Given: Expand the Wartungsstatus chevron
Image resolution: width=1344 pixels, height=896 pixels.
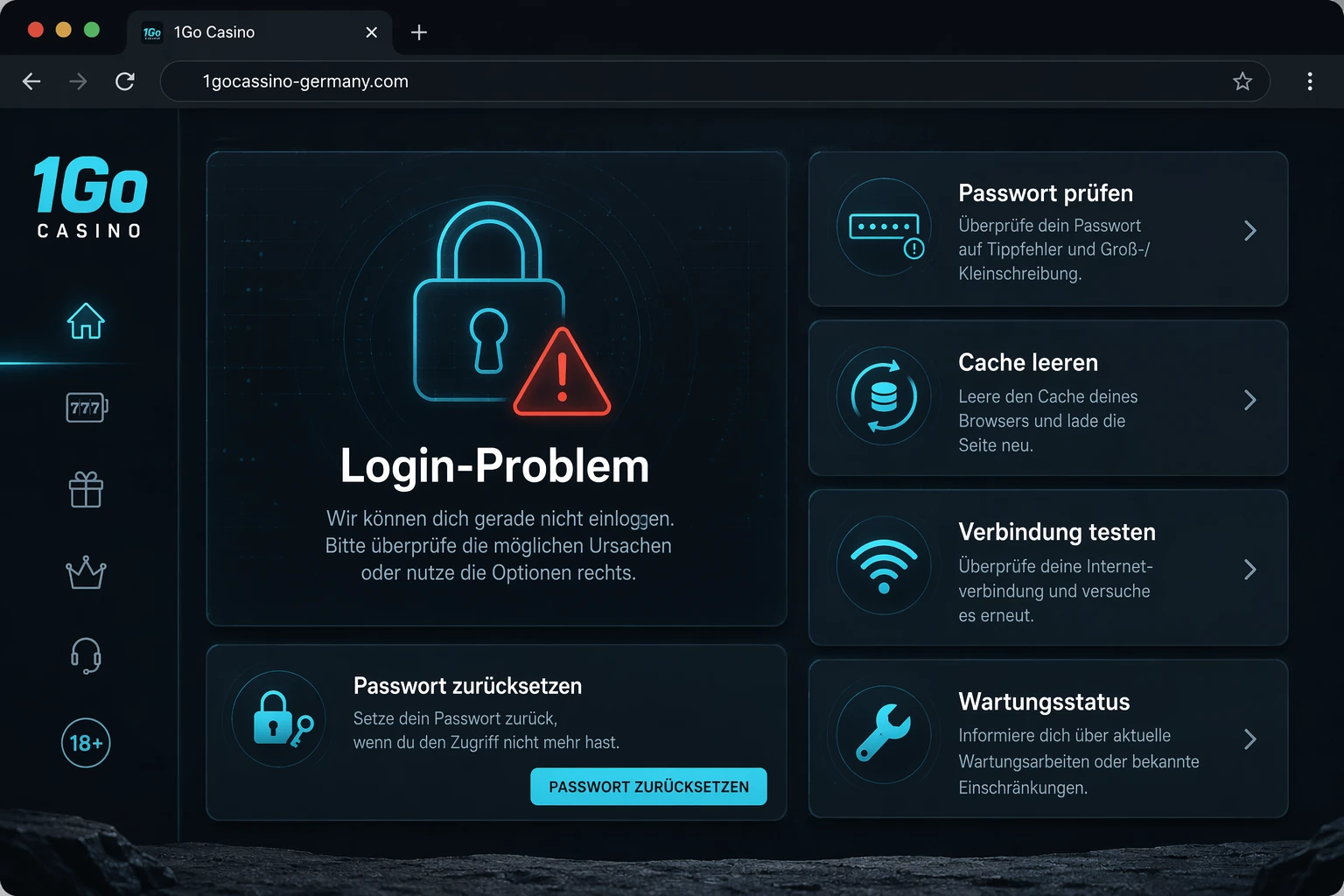Looking at the screenshot, I should tap(1250, 739).
